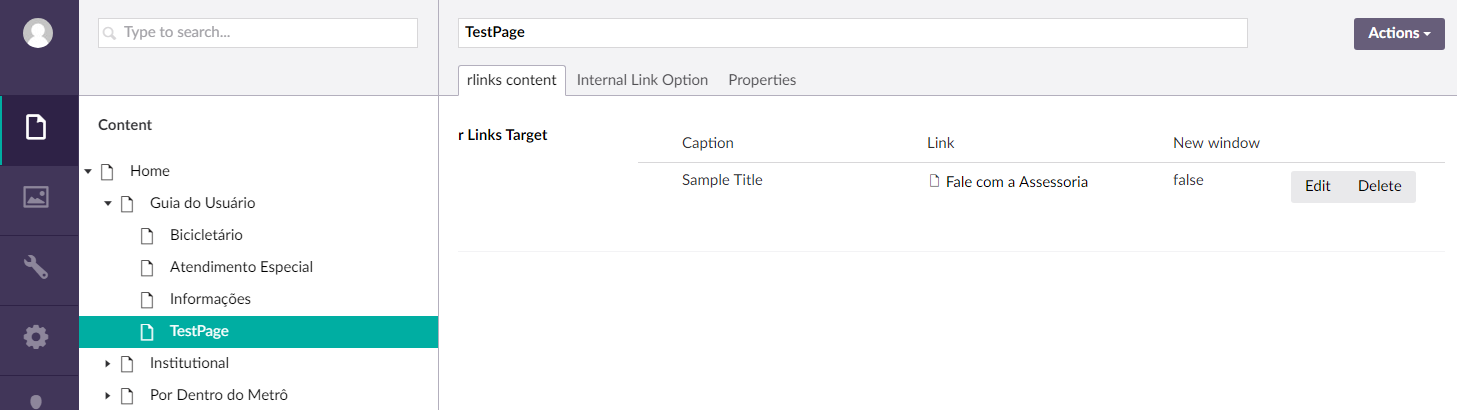Collapse the Home tree node

tap(88, 171)
